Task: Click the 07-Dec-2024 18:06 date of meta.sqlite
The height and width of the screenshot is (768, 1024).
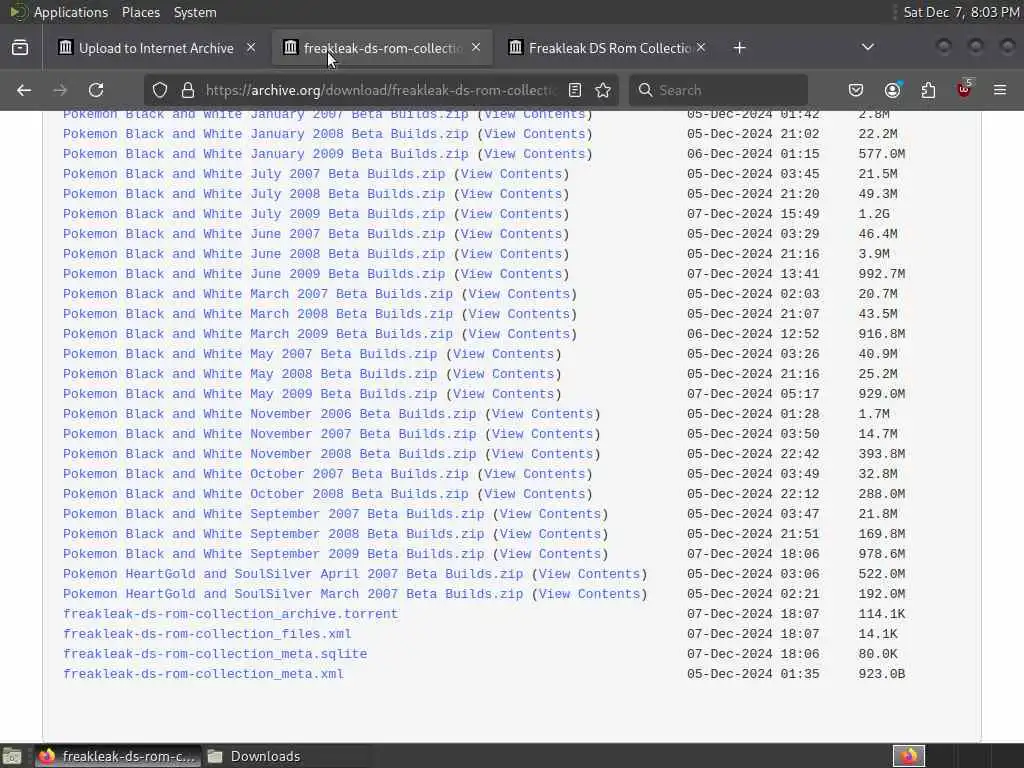Action: click(752, 654)
